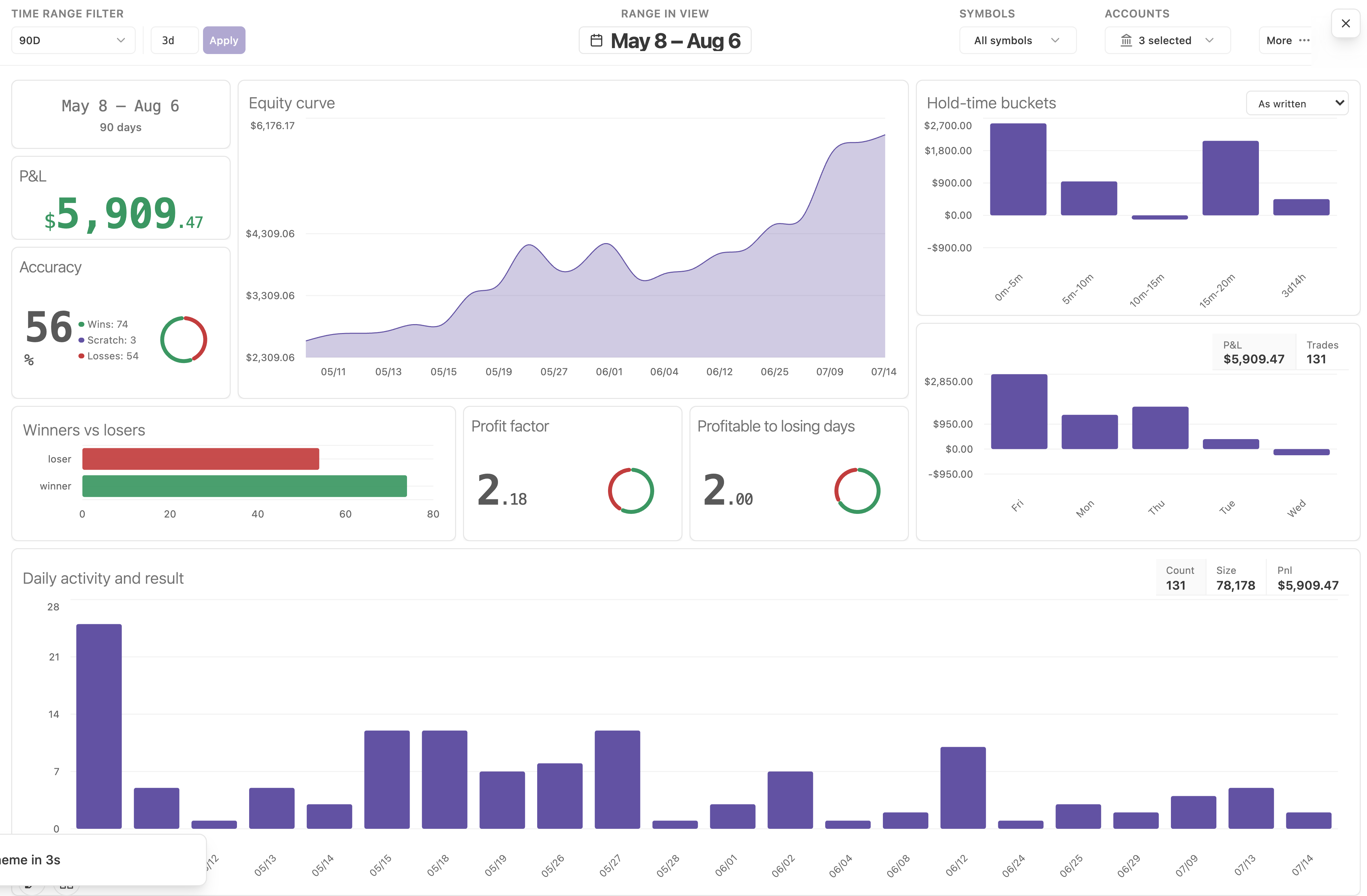The image size is (1367, 896).
Task: Click the 3d interval input field
Action: (x=175, y=40)
